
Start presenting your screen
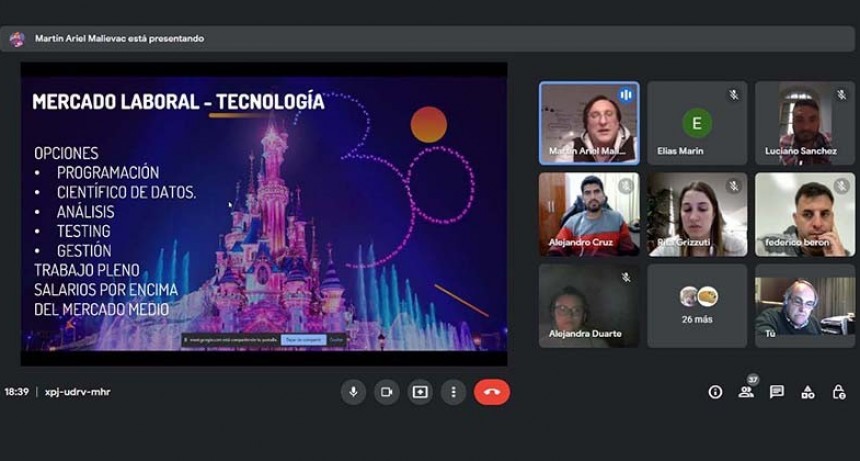coord(420,392)
